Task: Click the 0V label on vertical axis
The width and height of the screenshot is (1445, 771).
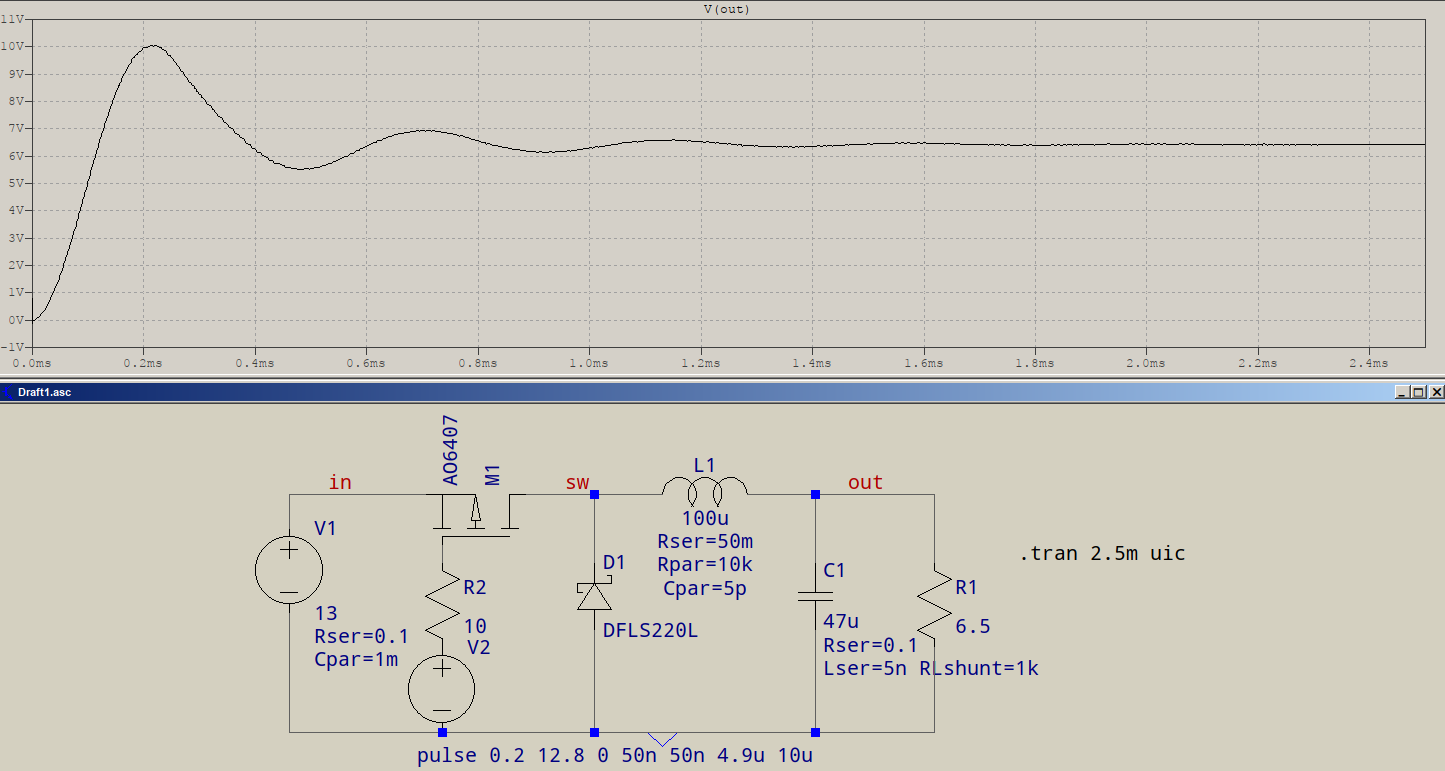Action: tap(16, 320)
